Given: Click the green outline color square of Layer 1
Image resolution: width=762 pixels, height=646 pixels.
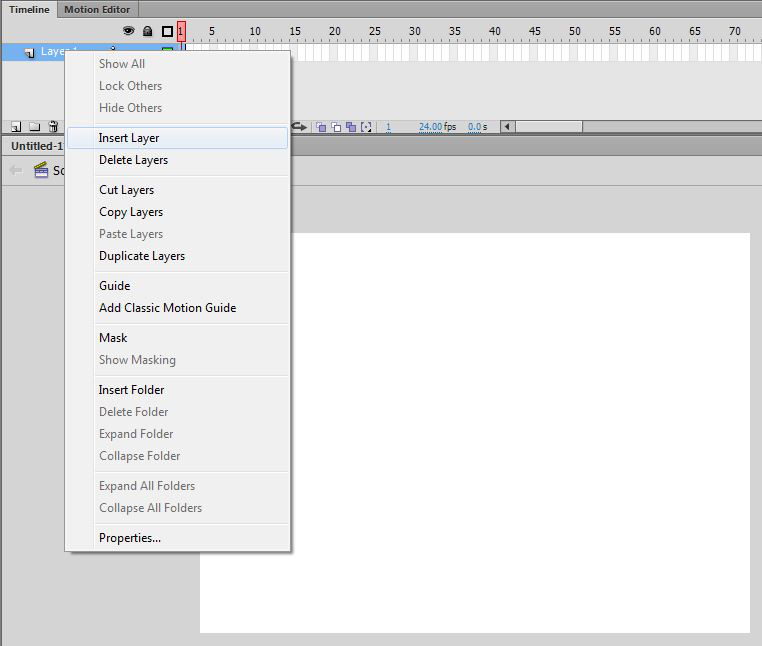Looking at the screenshot, I should tap(167, 49).
